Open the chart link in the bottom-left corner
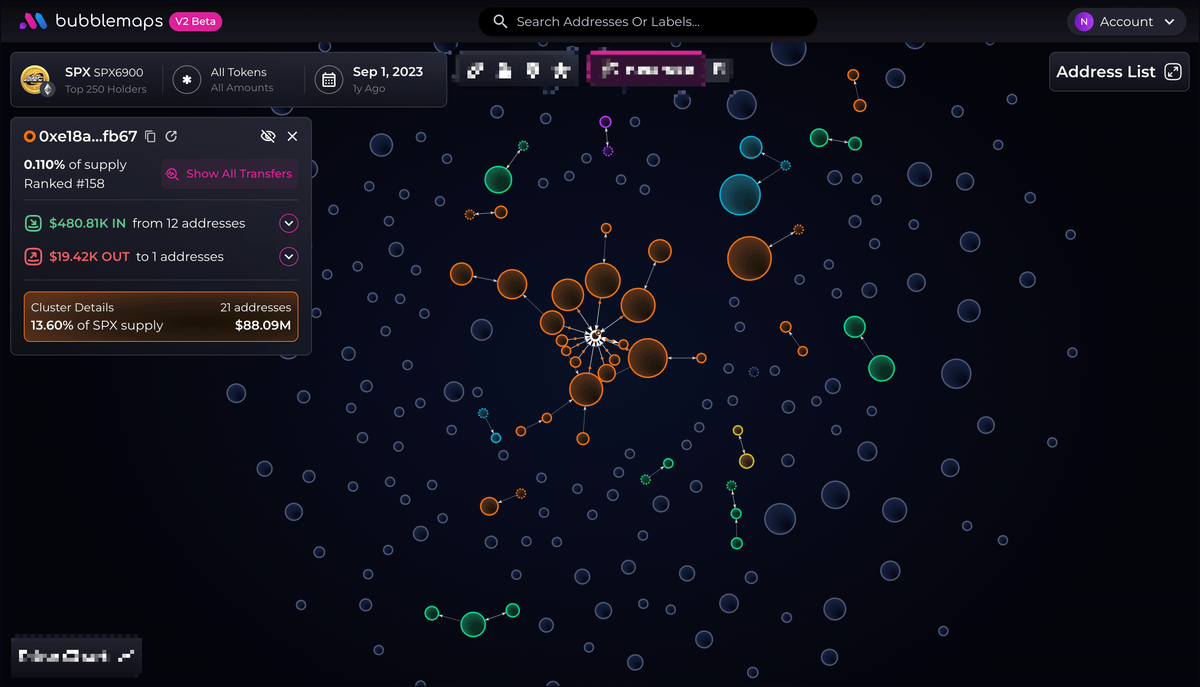The image size is (1200, 687). pos(75,657)
